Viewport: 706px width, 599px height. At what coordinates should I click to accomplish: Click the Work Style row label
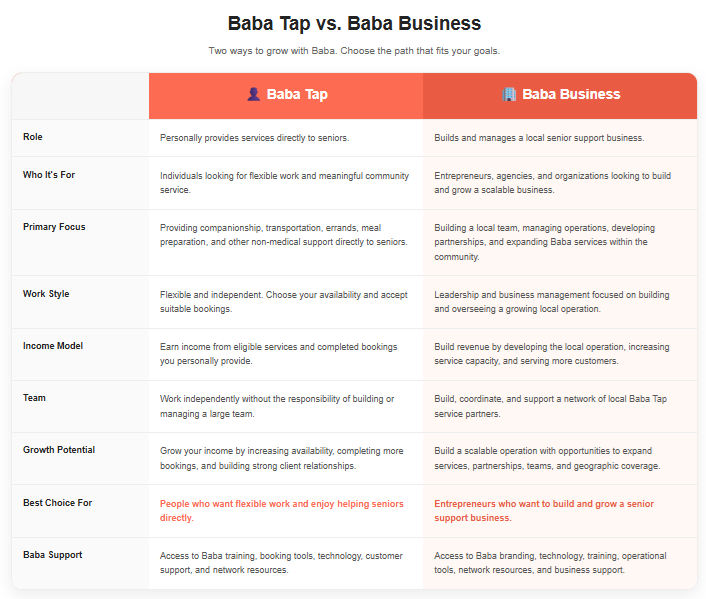[46, 294]
